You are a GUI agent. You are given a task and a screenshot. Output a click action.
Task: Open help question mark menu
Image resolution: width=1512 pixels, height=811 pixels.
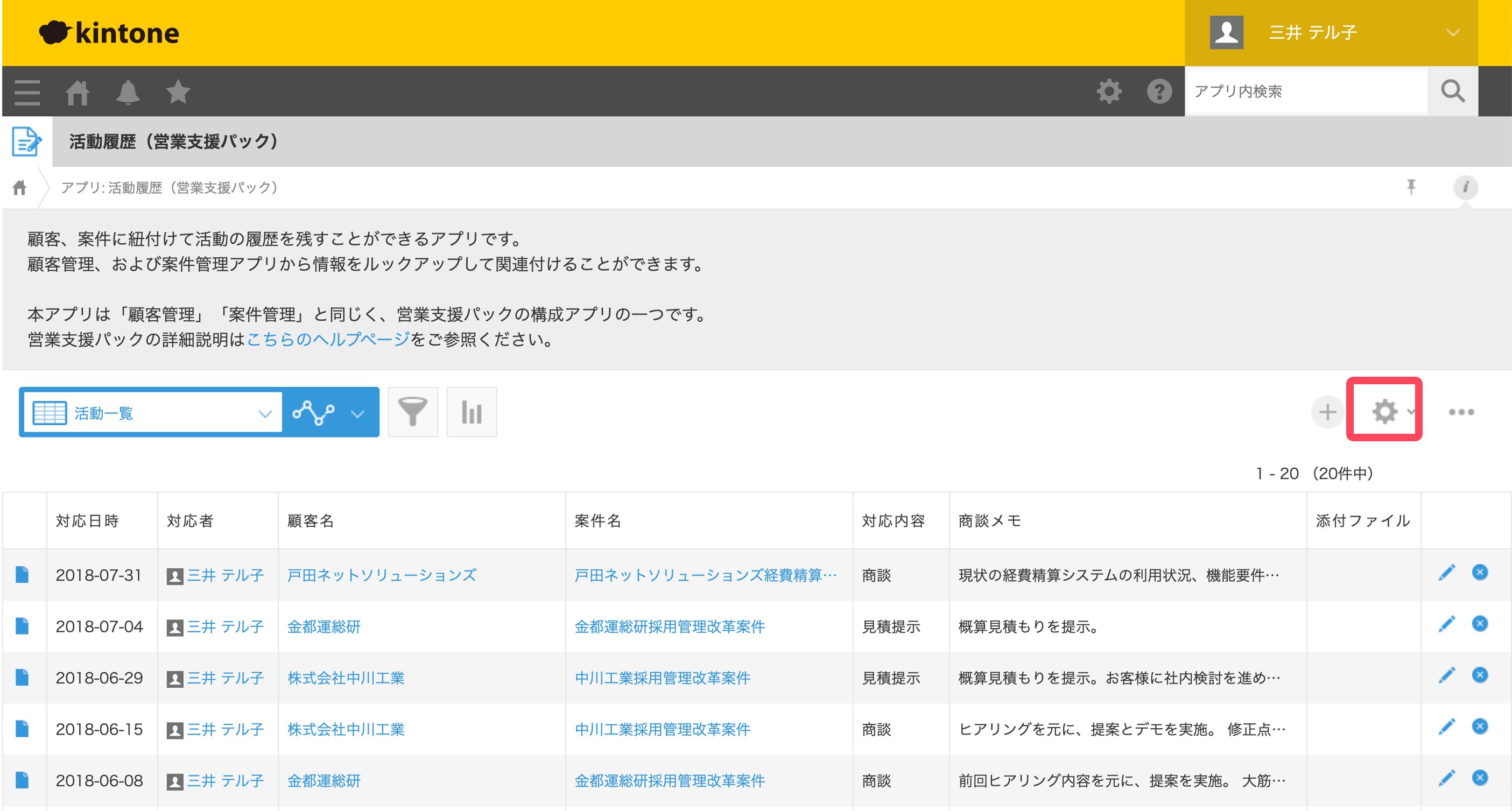click(x=1159, y=91)
